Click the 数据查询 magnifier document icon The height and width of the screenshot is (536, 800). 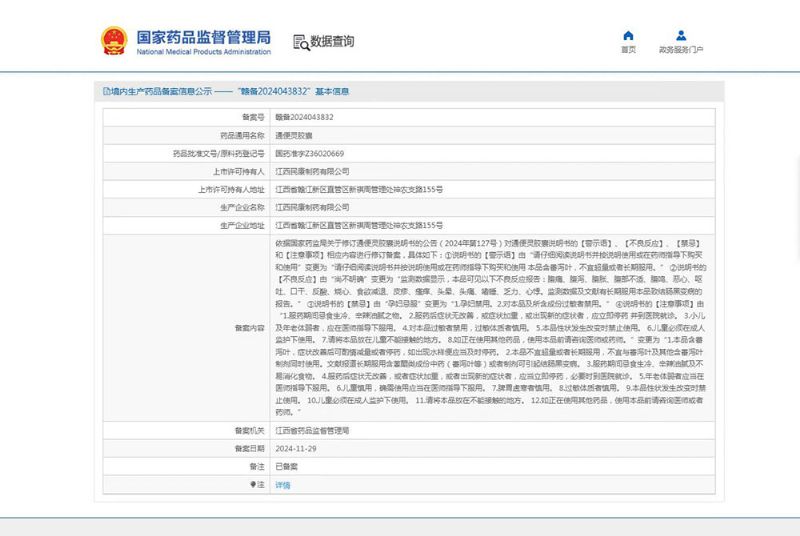[x=300, y=42]
